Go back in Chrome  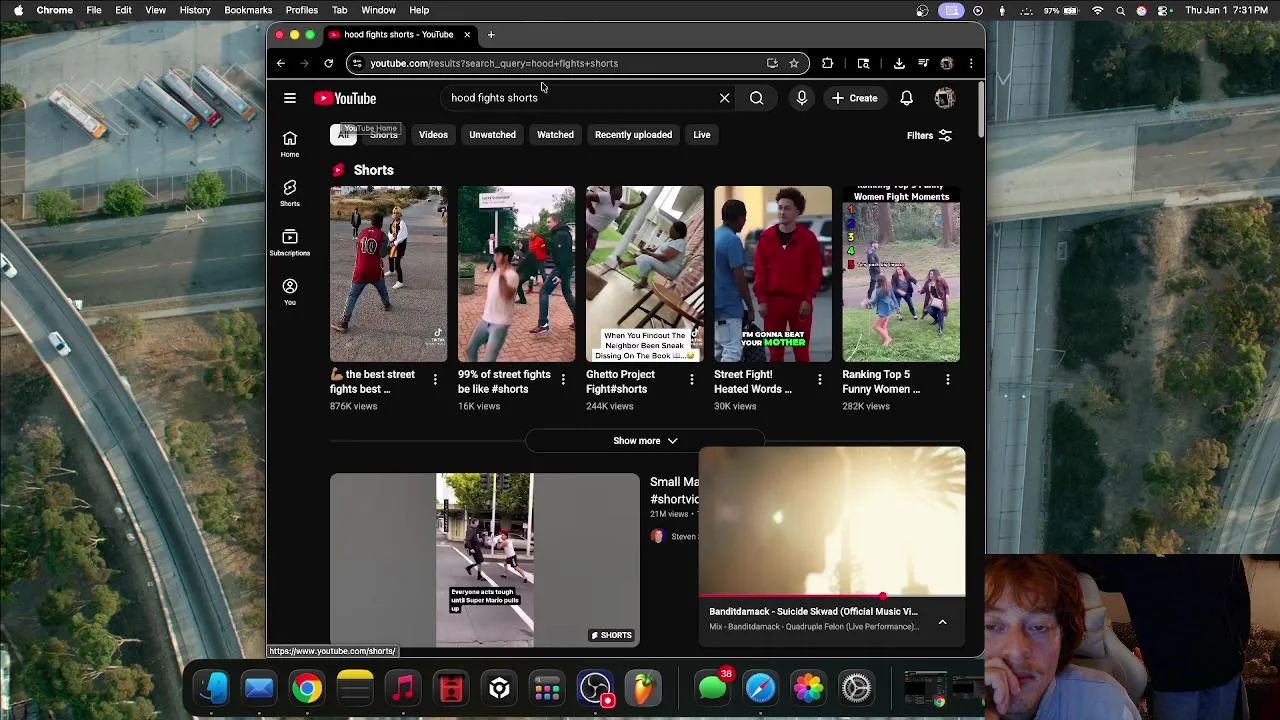(281, 63)
